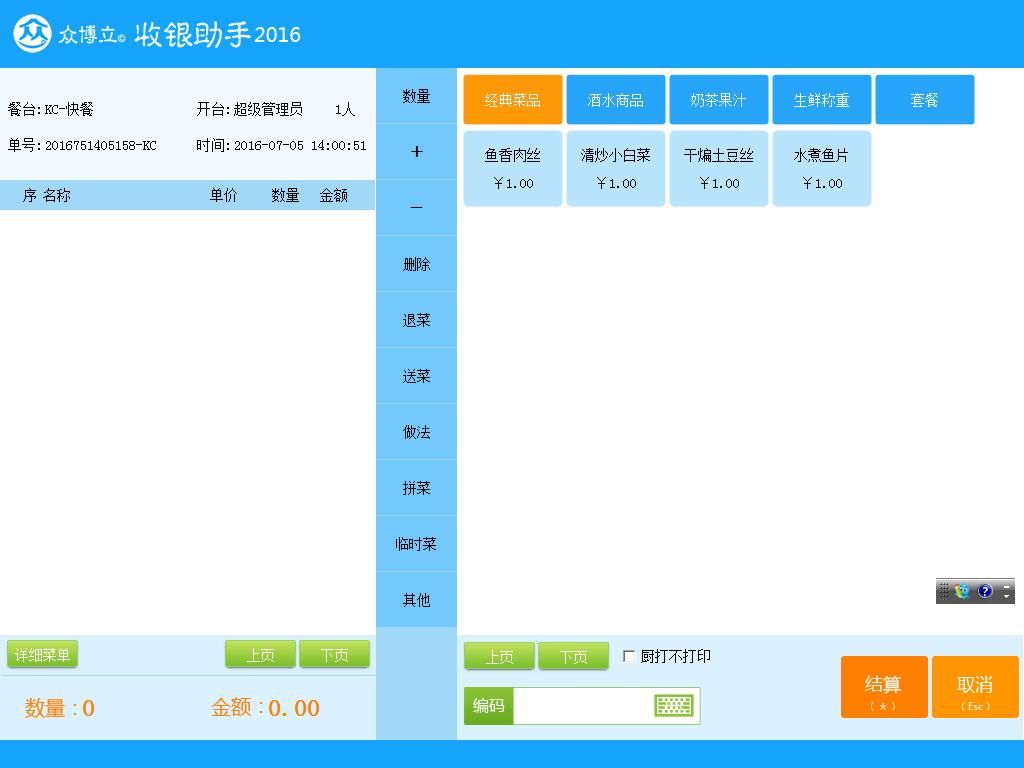Click the 众博立 logo icon in header
Image resolution: width=1024 pixels, height=768 pixels.
click(33, 33)
